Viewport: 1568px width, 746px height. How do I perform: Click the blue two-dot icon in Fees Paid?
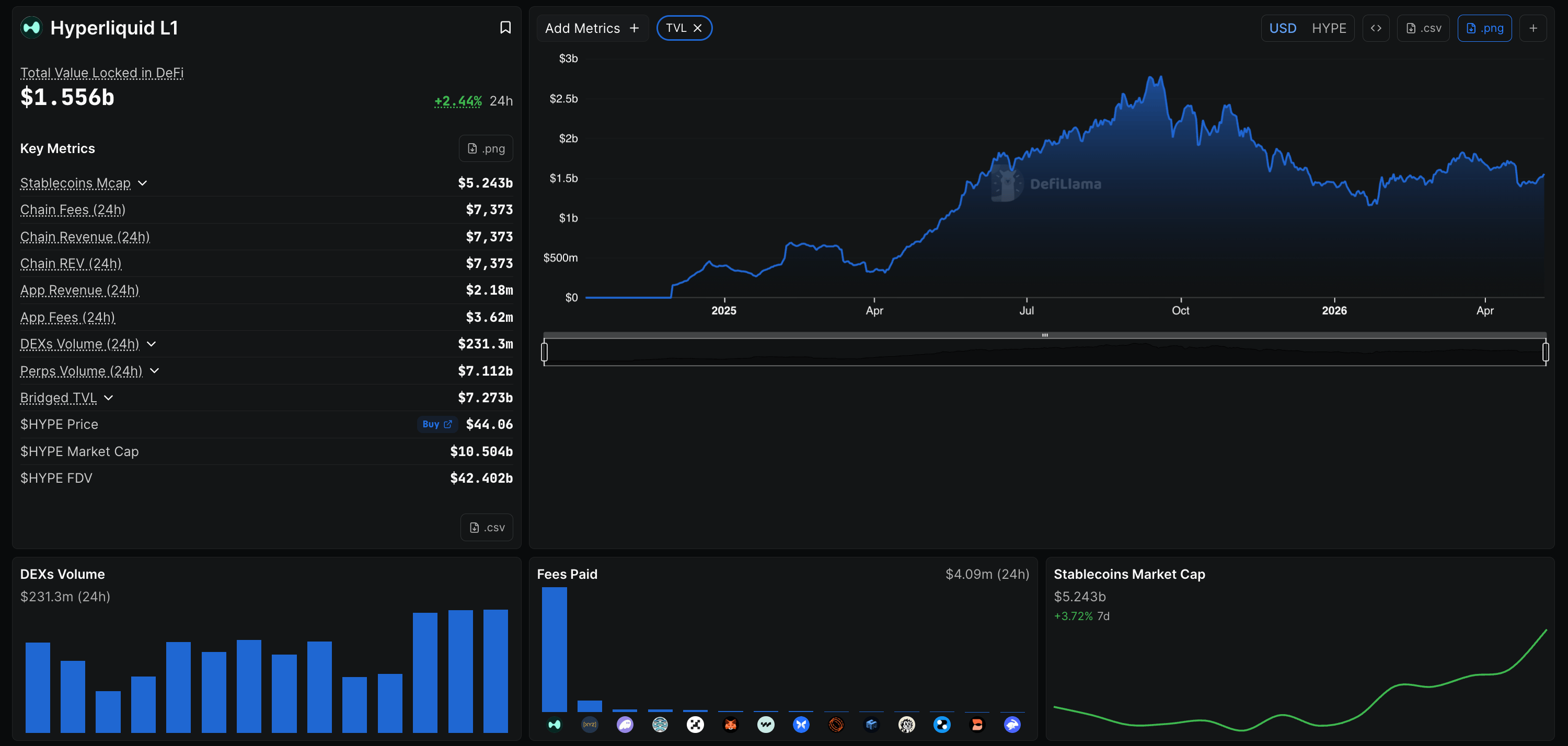(x=942, y=724)
